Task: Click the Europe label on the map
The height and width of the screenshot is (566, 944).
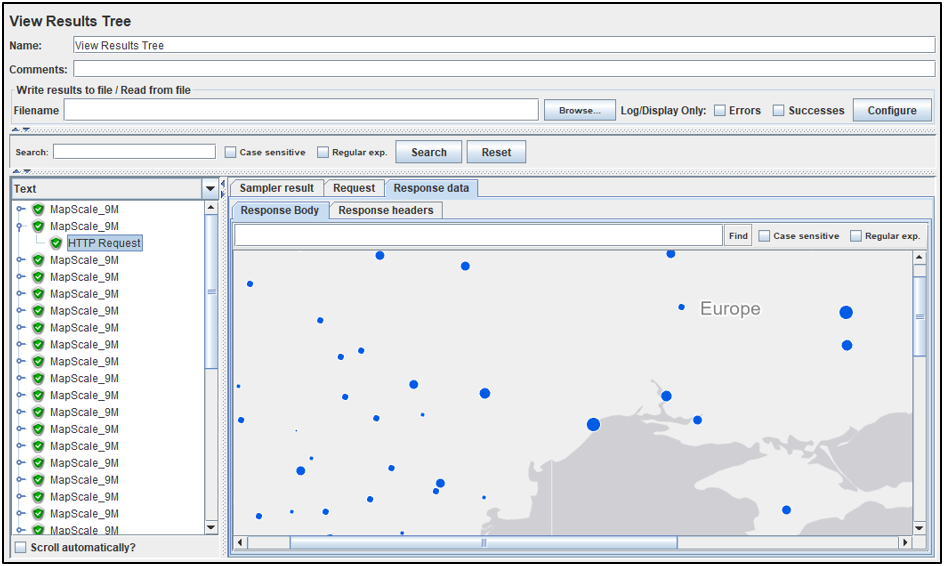Action: click(x=730, y=309)
